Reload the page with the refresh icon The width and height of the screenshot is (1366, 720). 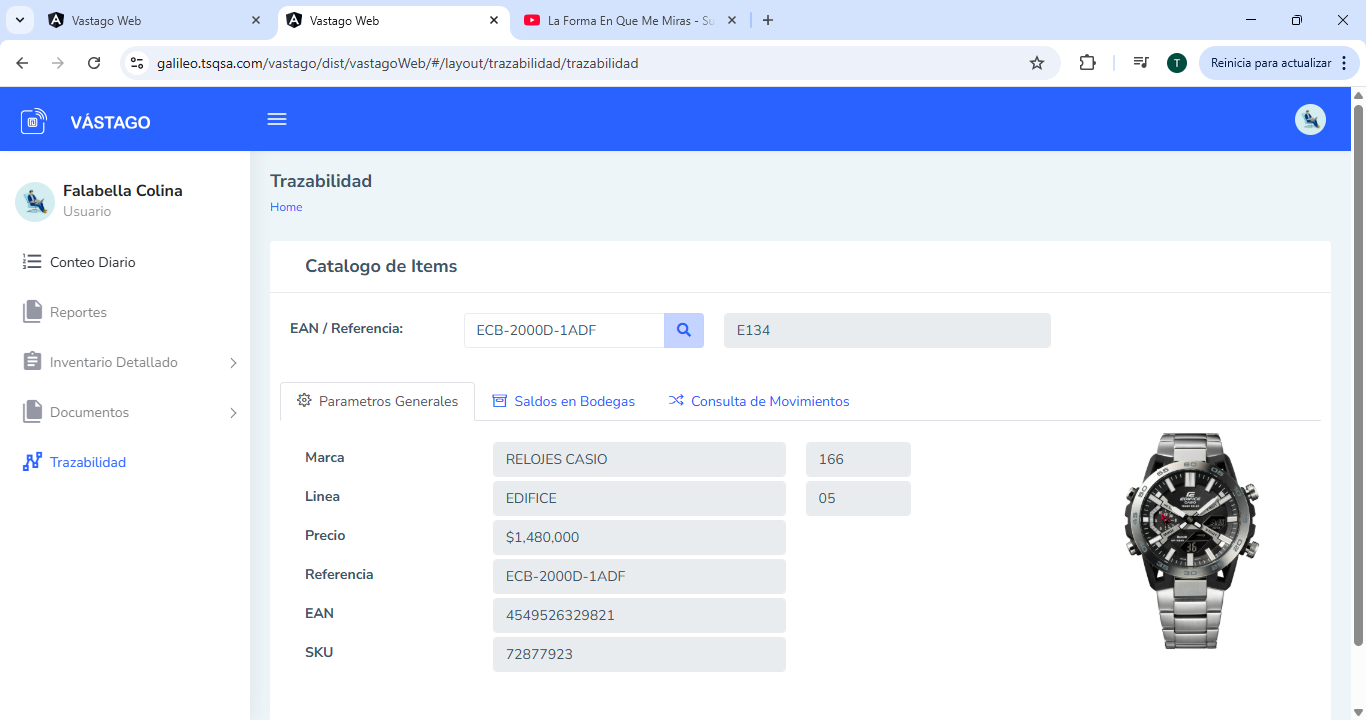coord(94,63)
